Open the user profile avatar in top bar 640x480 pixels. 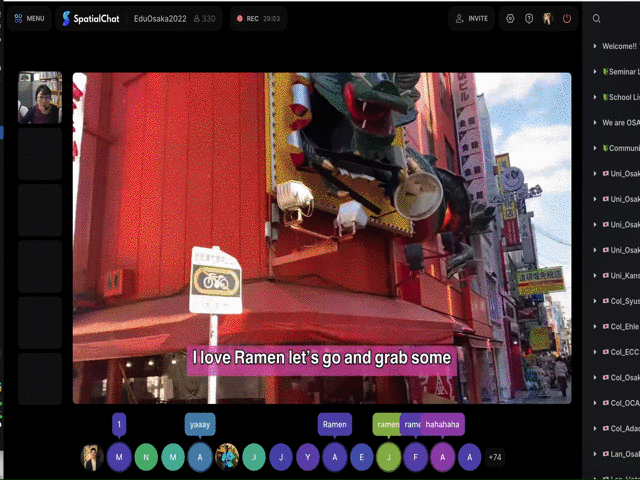[548, 18]
